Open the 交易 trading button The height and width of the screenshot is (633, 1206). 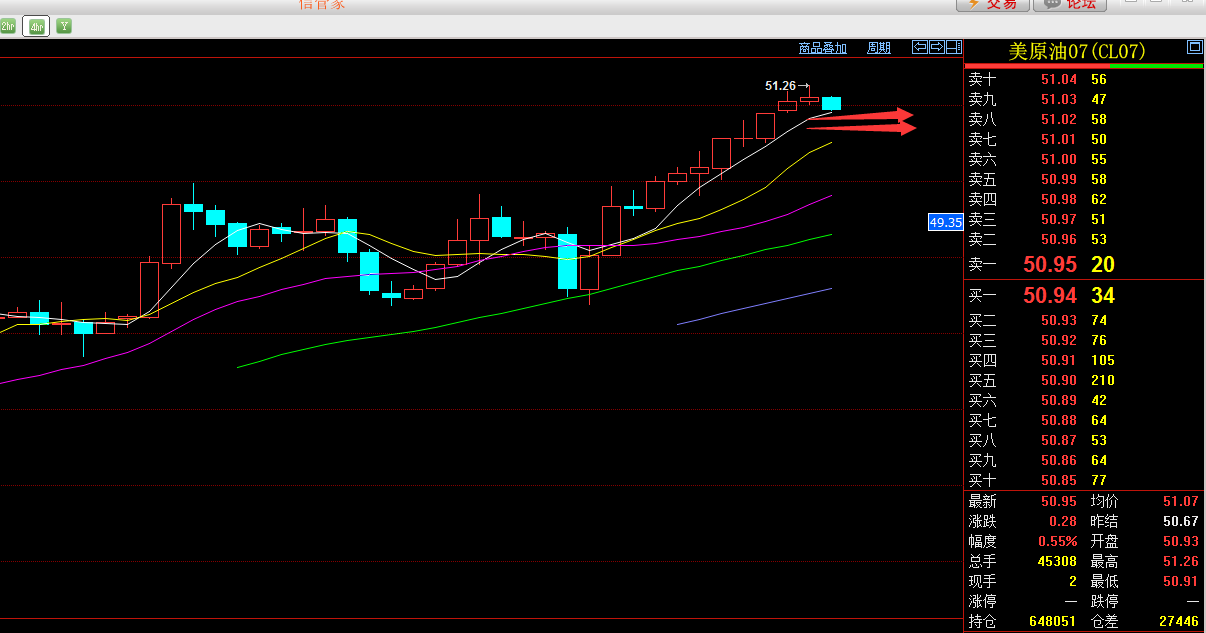tap(993, 4)
